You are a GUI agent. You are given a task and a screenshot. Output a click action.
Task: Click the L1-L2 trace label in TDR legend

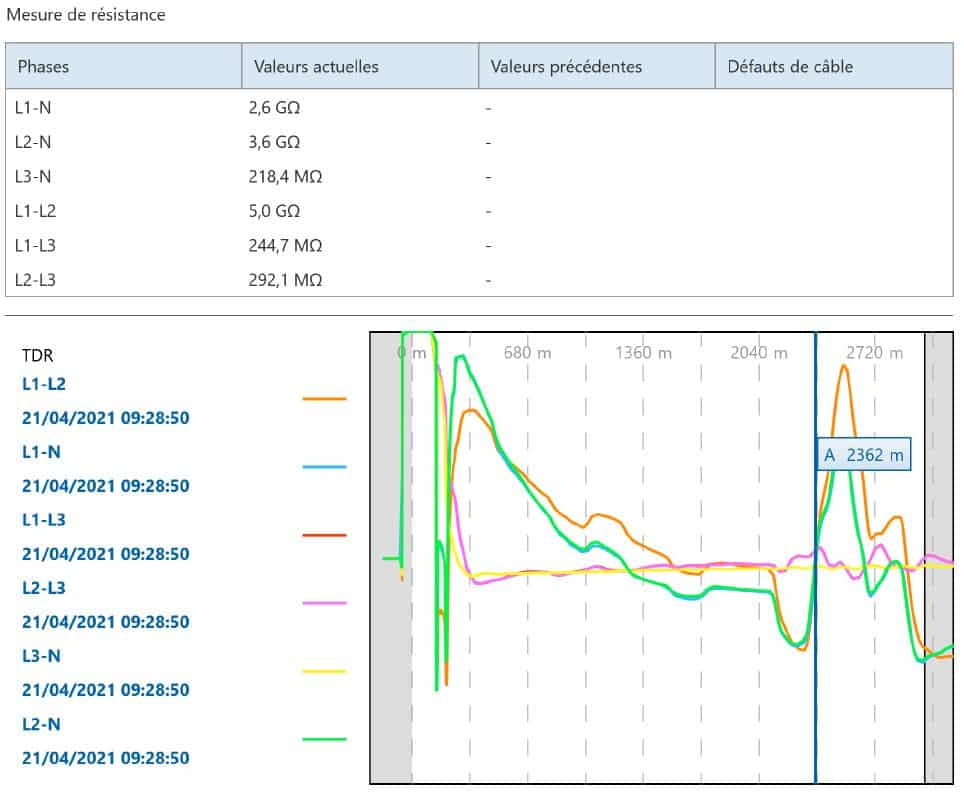pos(43,383)
